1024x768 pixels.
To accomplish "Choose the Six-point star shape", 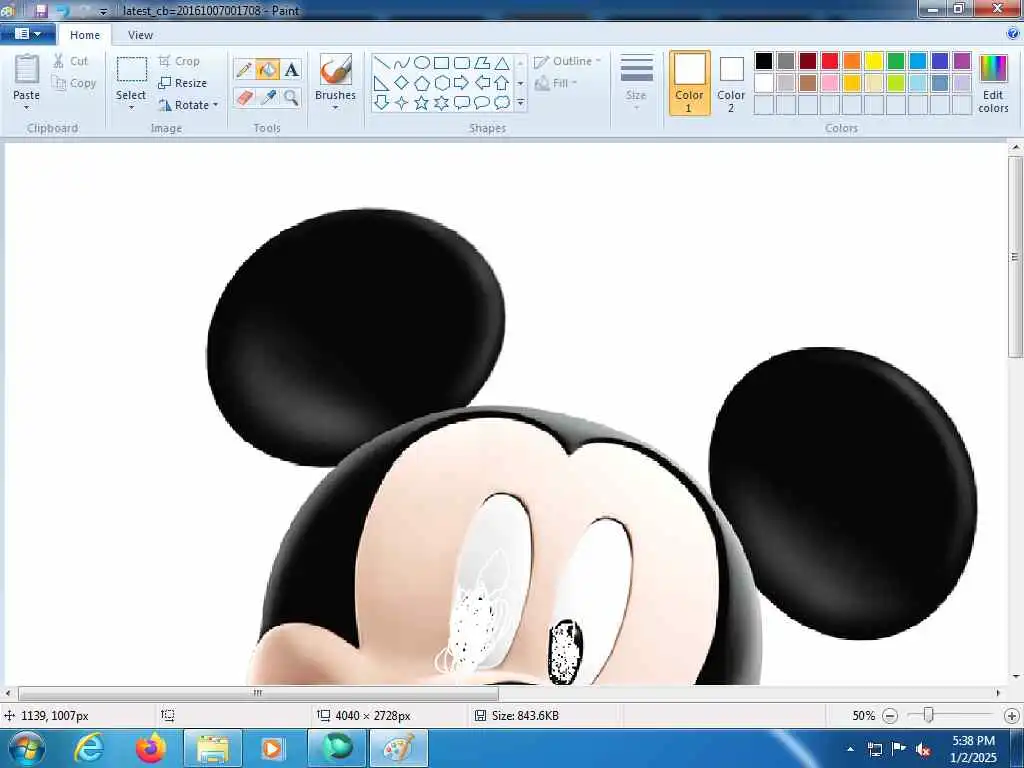I will pyautogui.click(x=442, y=103).
